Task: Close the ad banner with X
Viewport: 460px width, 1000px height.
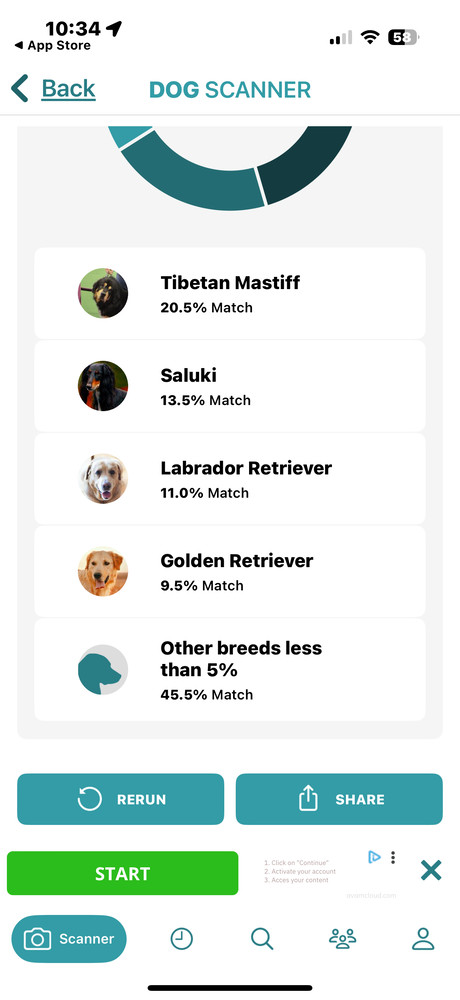Action: (x=431, y=870)
